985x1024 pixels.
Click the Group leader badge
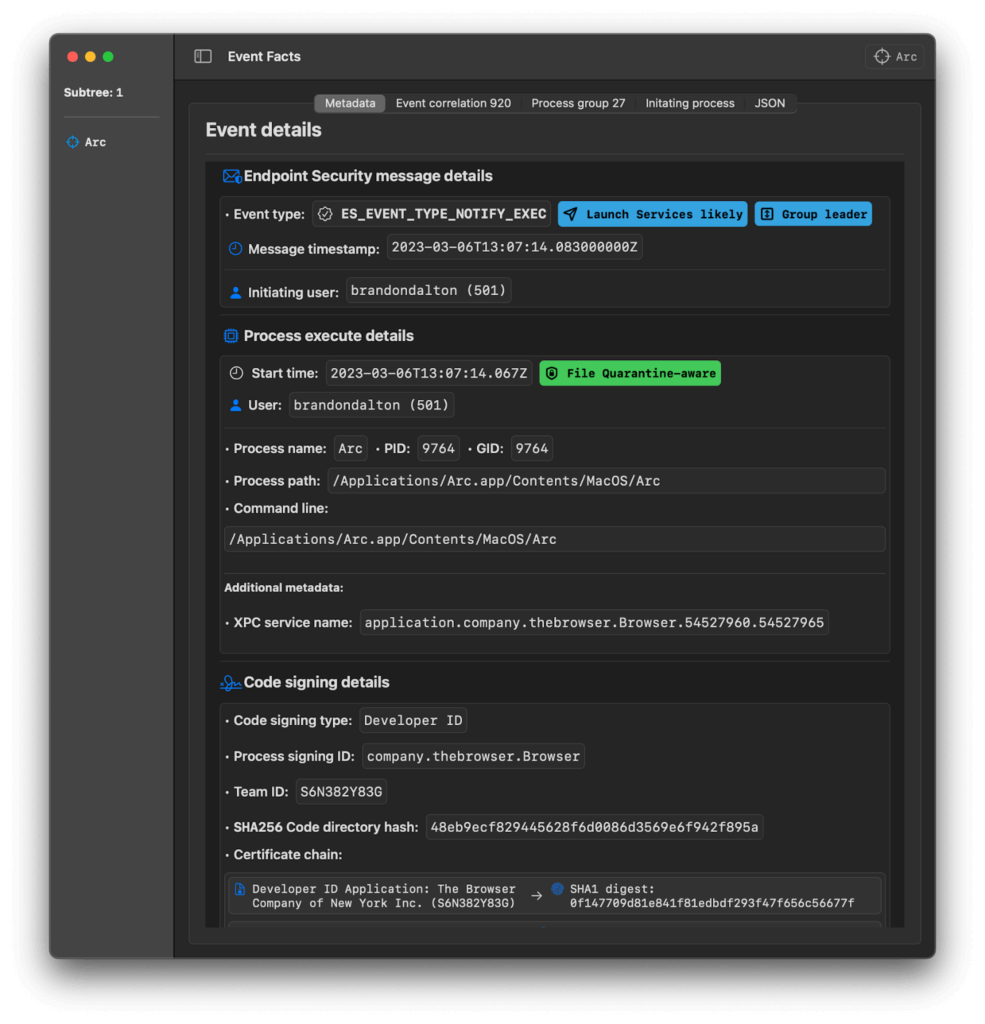[x=813, y=213]
